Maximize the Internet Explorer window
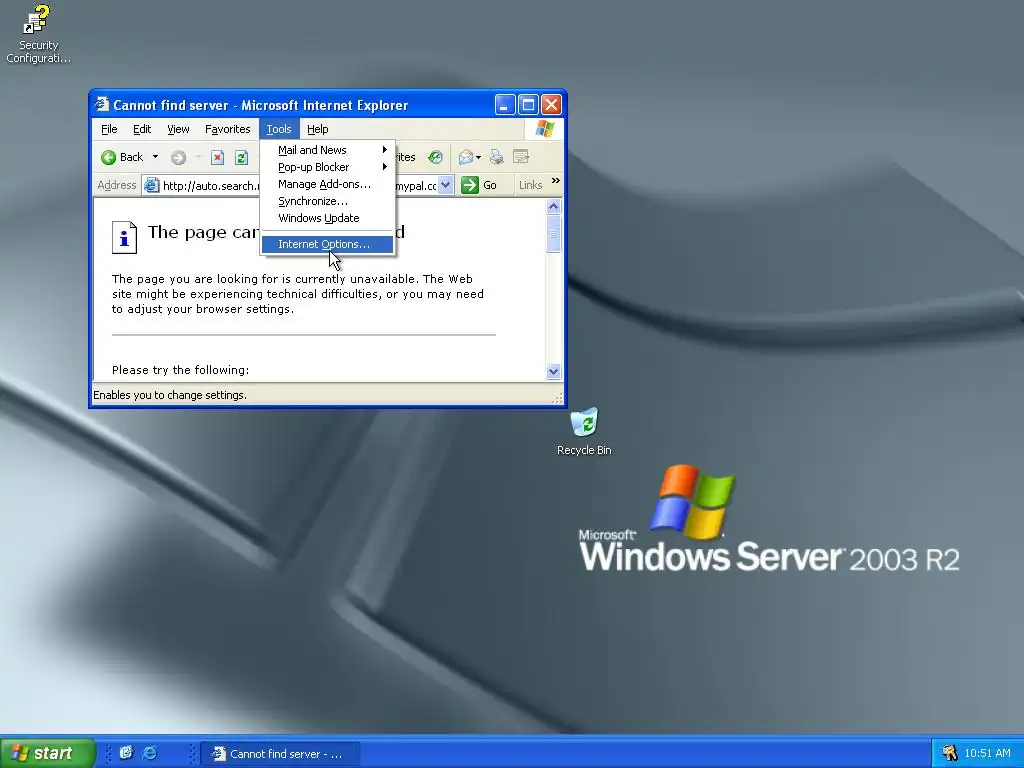1024x768 pixels. tap(528, 104)
